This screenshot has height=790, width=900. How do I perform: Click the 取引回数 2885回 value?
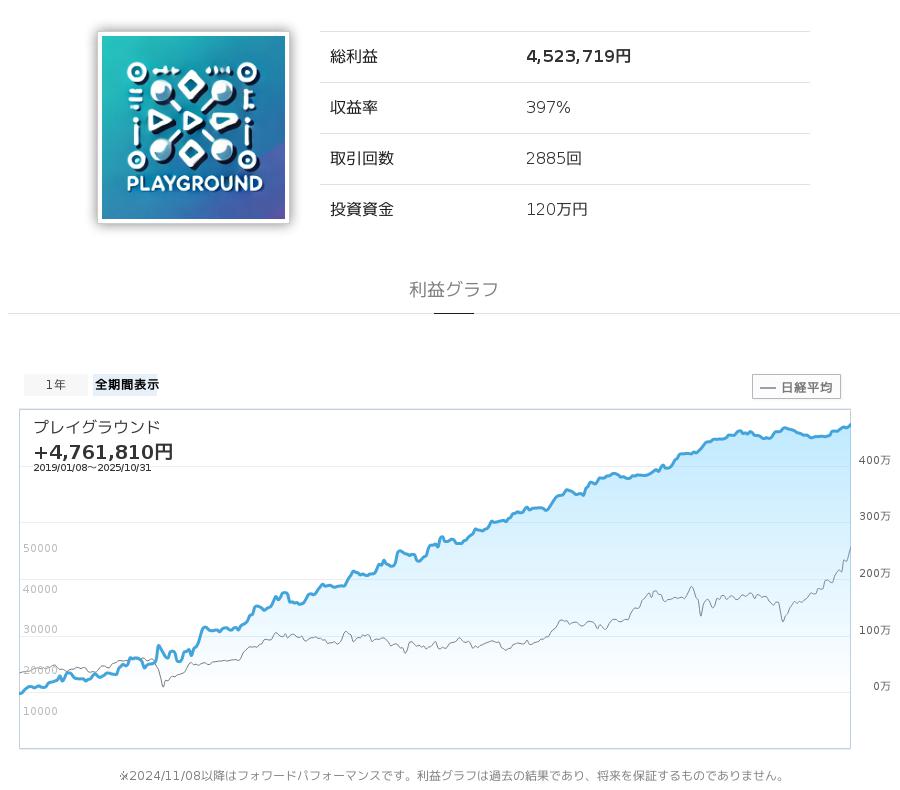point(553,159)
